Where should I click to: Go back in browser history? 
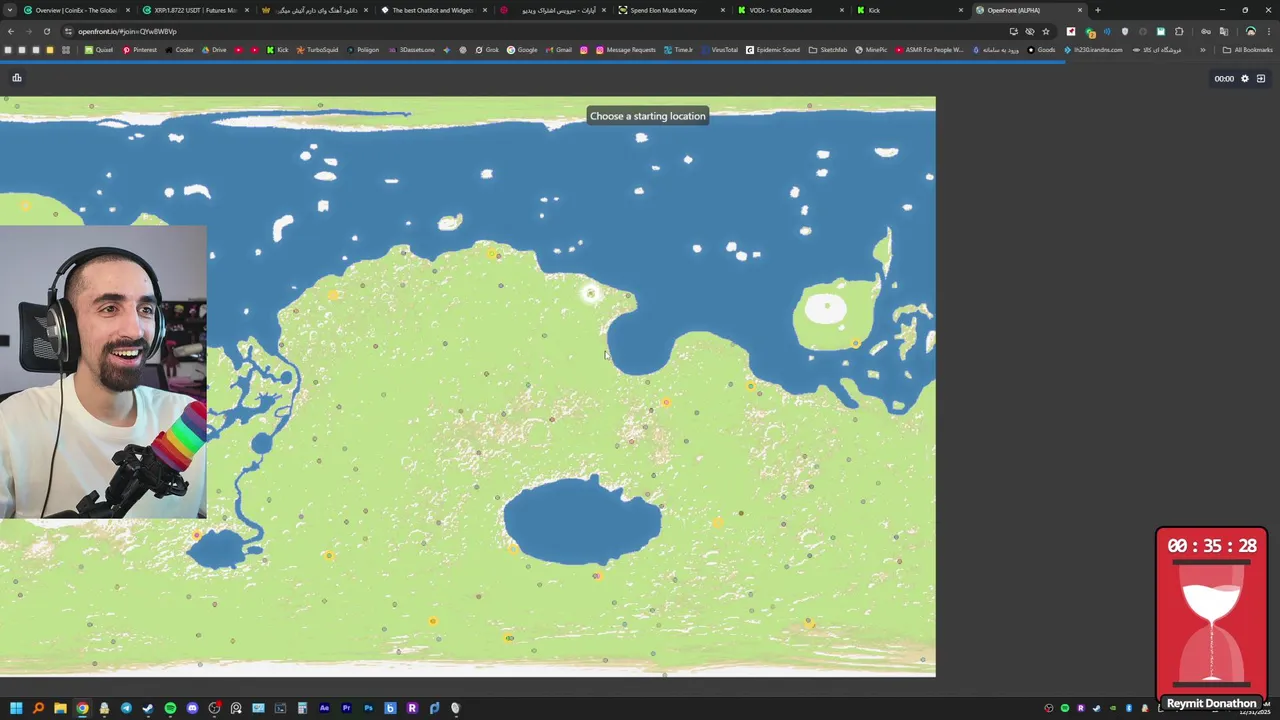tap(11, 31)
